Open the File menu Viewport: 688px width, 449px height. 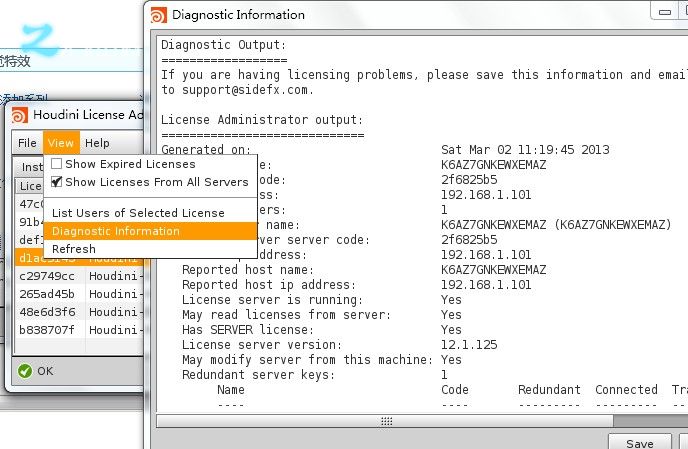[x=27, y=143]
